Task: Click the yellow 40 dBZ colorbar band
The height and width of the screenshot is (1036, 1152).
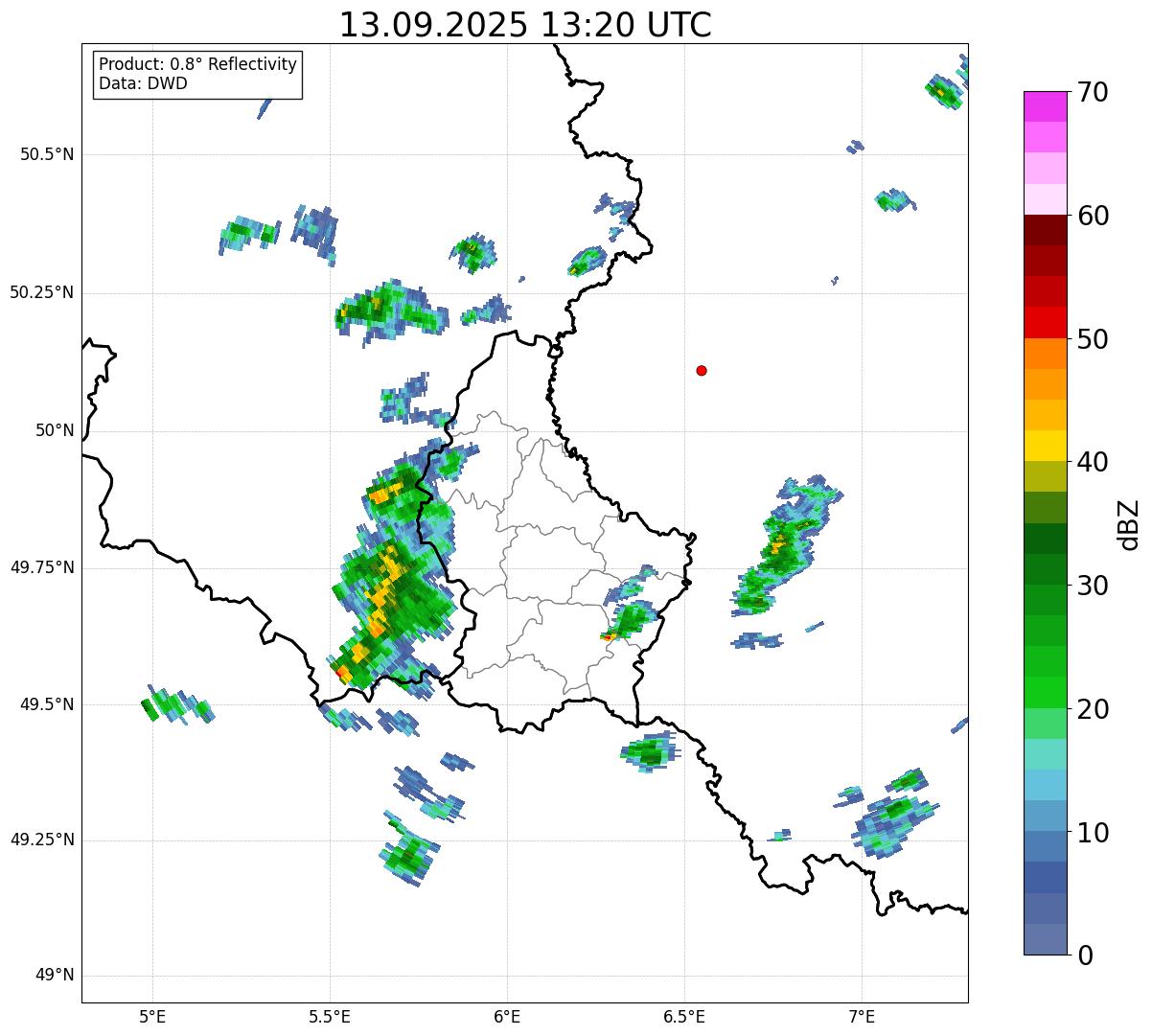Action: point(1045,447)
